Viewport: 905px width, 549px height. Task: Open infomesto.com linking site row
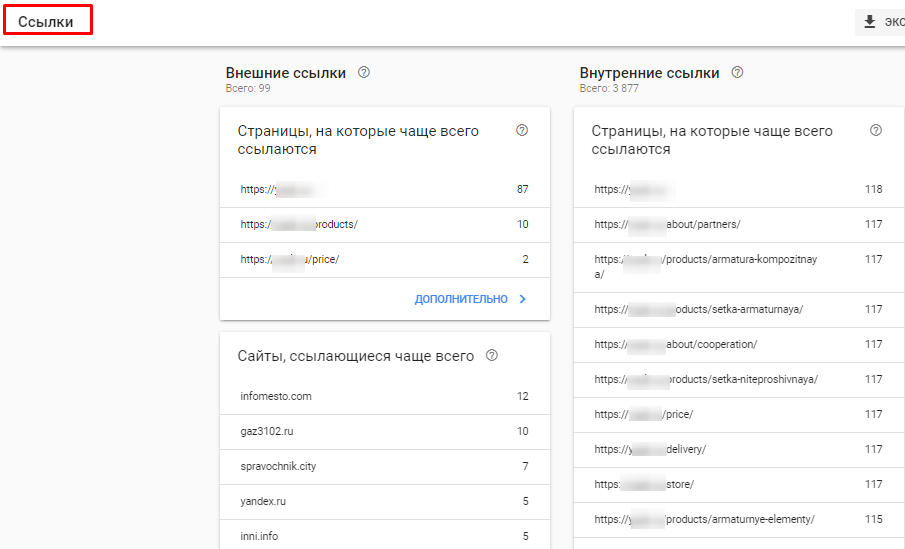(276, 396)
